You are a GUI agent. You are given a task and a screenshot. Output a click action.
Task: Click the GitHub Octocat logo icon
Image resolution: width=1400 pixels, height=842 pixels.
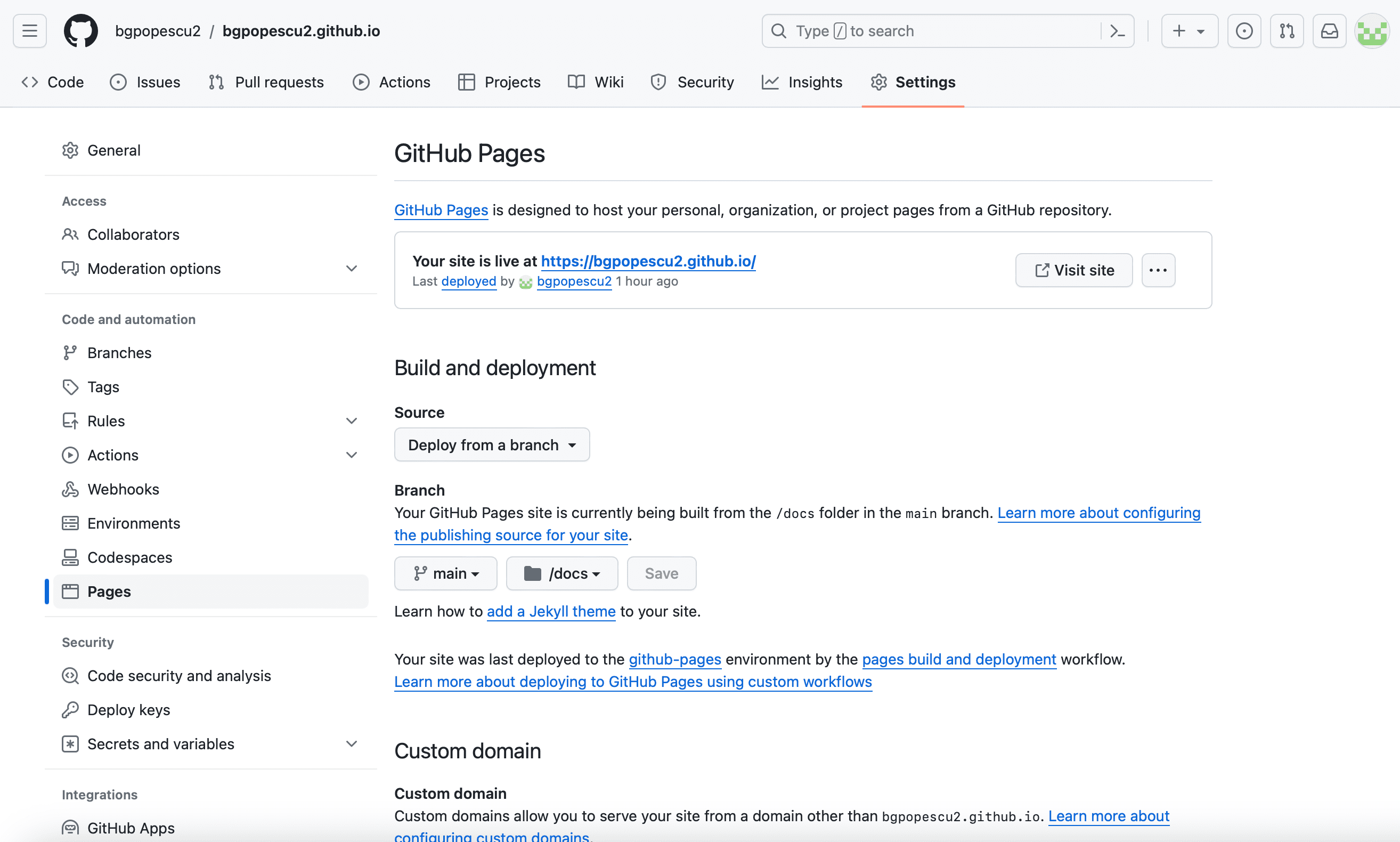pyautogui.click(x=80, y=30)
